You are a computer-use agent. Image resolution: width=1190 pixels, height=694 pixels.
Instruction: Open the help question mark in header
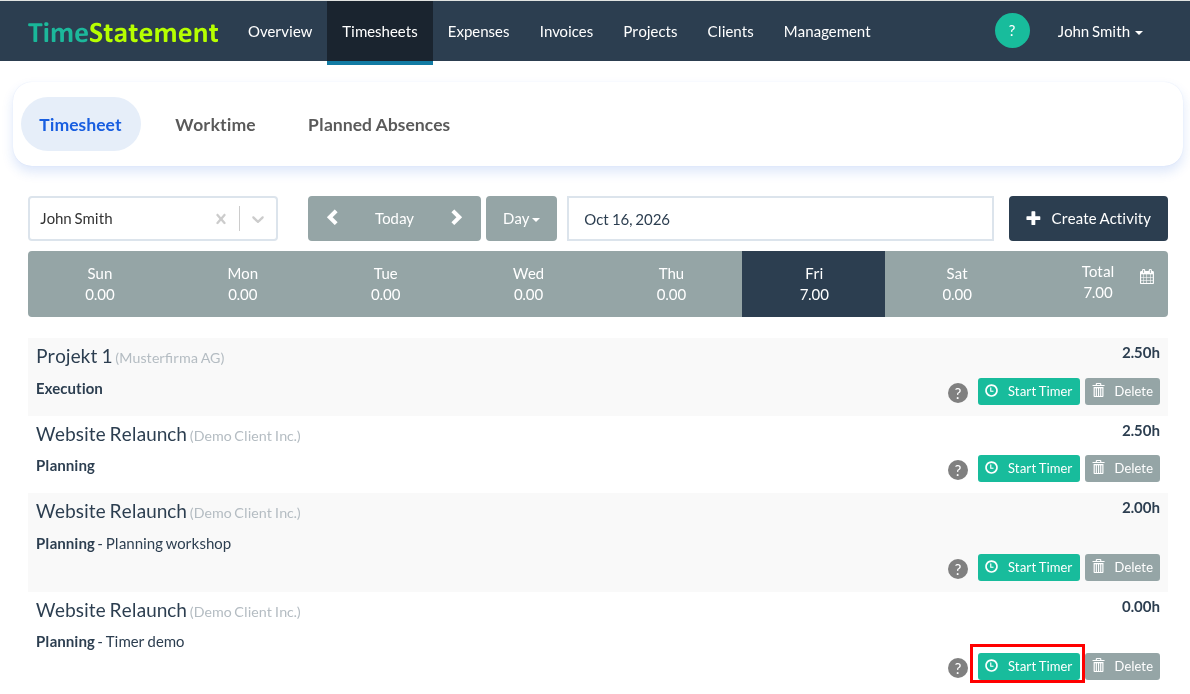pyautogui.click(x=1012, y=31)
